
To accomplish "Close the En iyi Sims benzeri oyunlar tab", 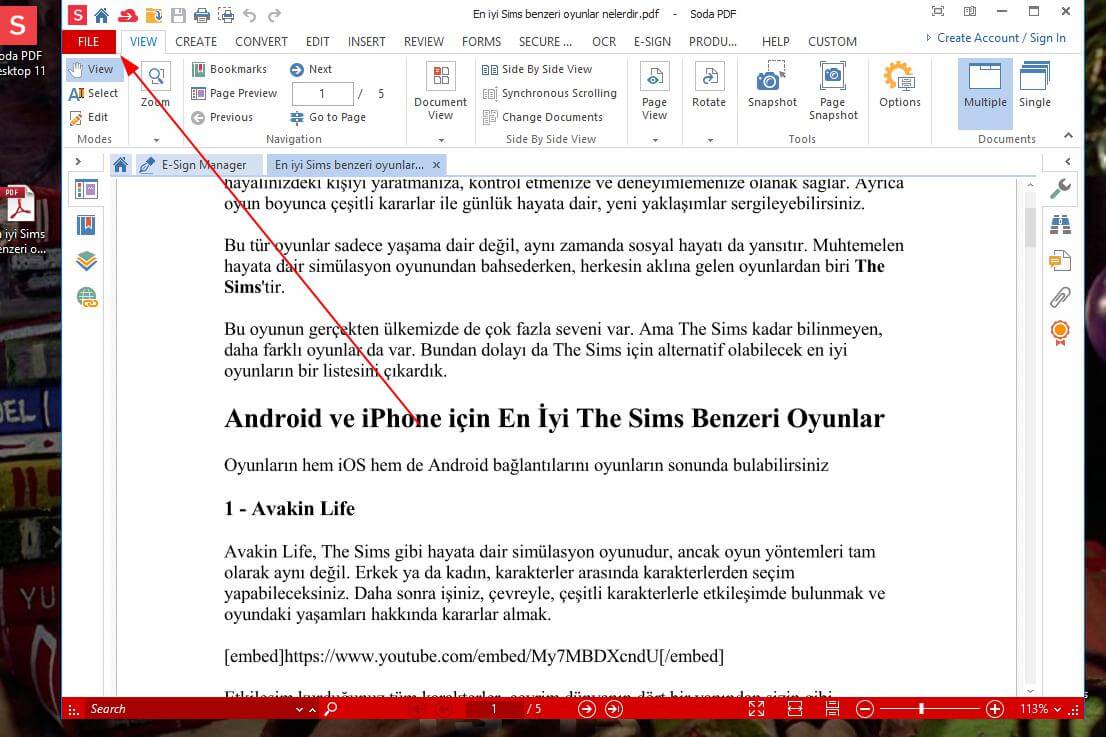I will tap(437, 165).
